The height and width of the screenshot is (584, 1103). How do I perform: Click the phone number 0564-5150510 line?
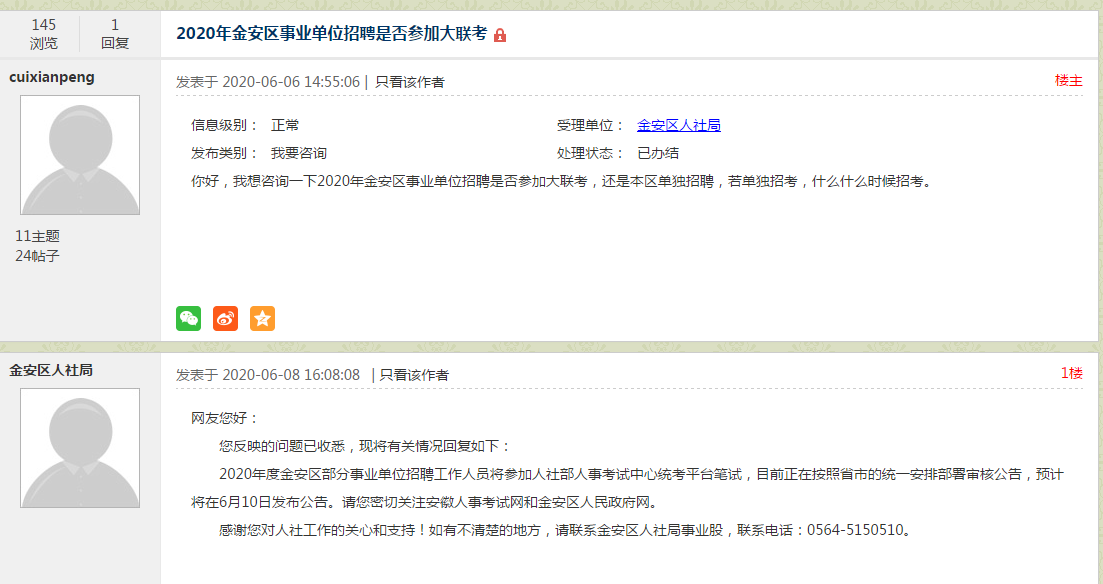[568, 531]
